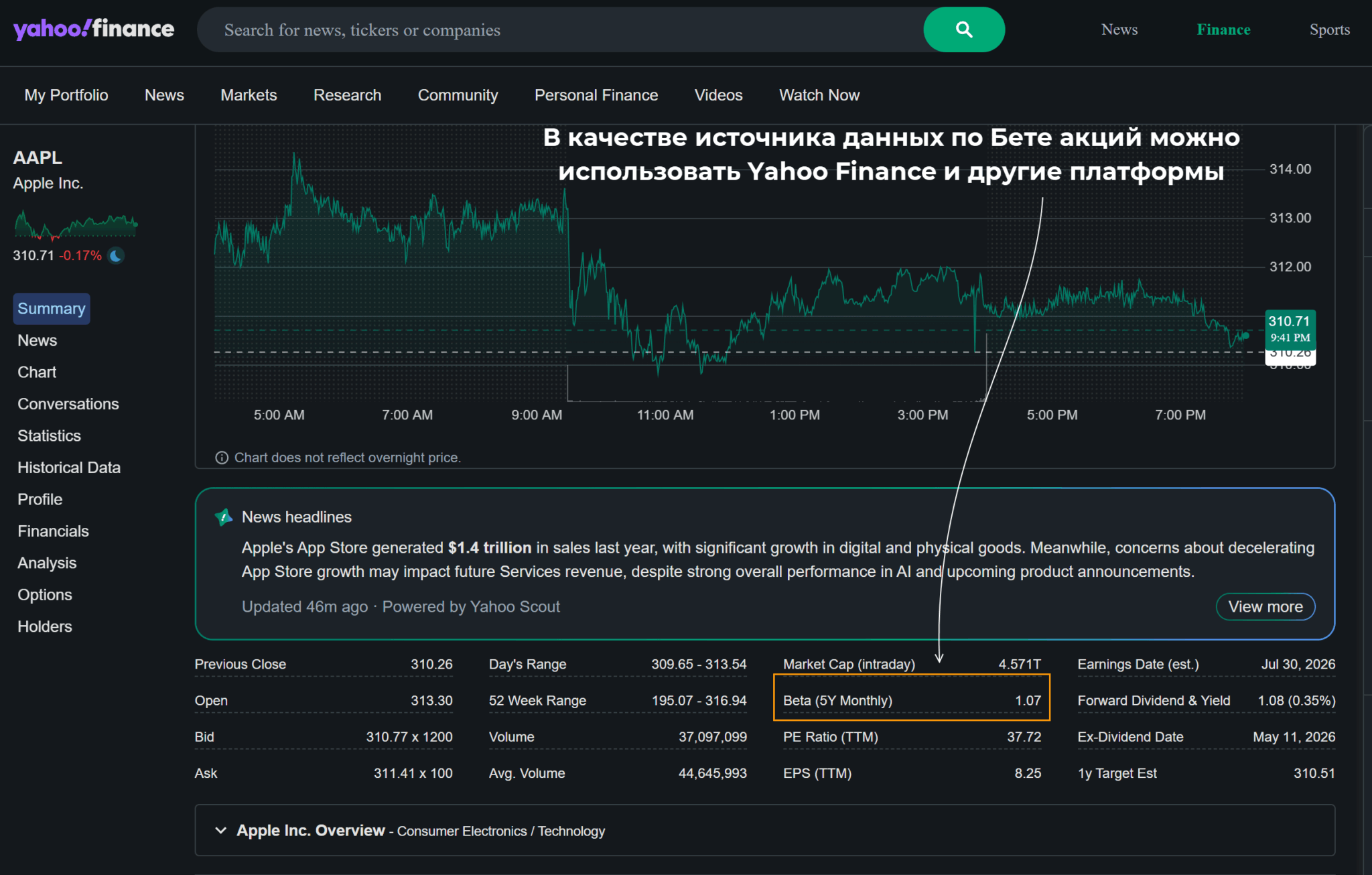Open the My Portfolio menu
1372x875 pixels.
tap(66, 95)
